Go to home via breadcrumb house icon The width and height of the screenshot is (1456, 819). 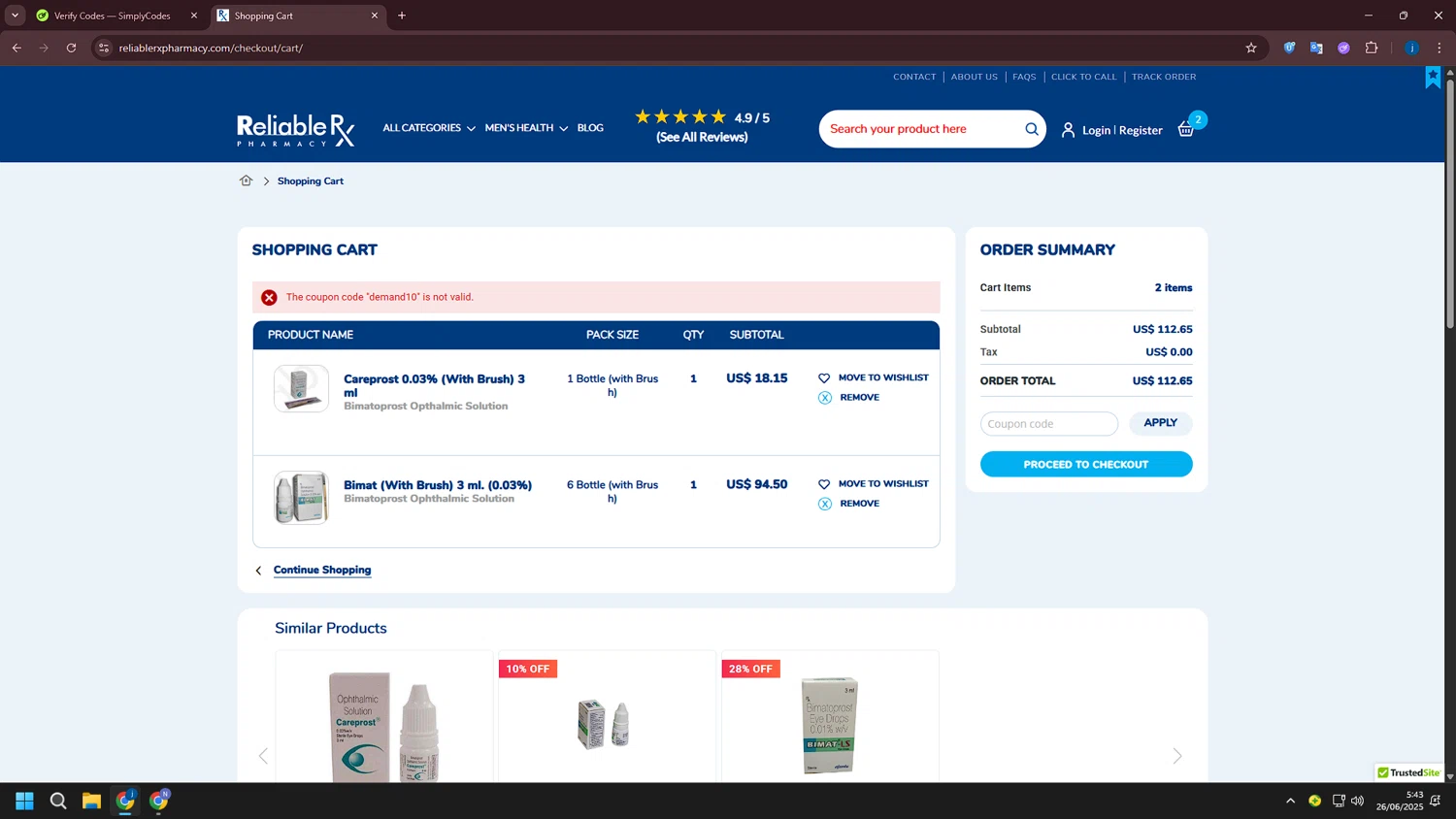pos(246,180)
